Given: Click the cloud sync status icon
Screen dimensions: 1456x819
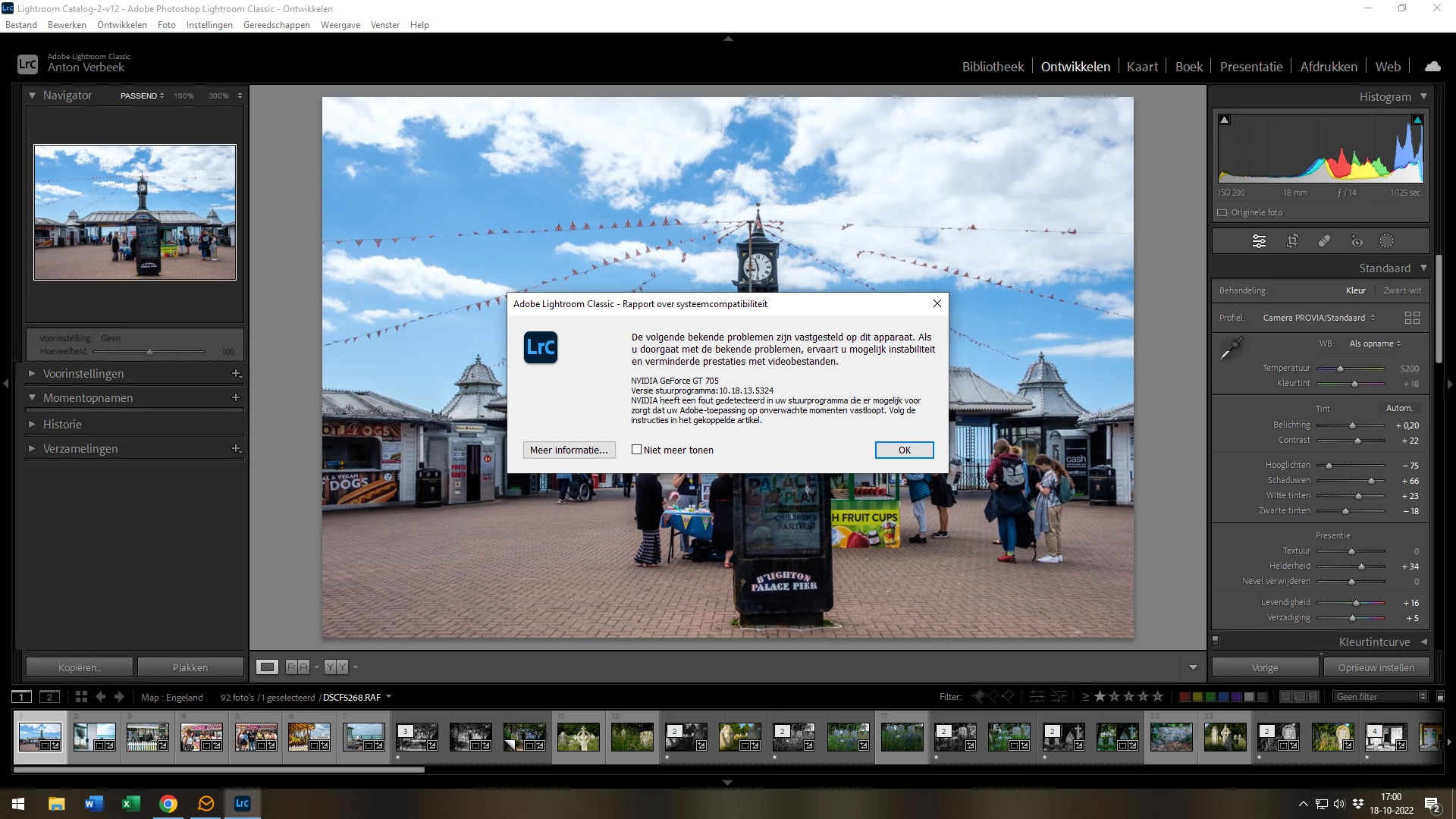Looking at the screenshot, I should 1432,67.
